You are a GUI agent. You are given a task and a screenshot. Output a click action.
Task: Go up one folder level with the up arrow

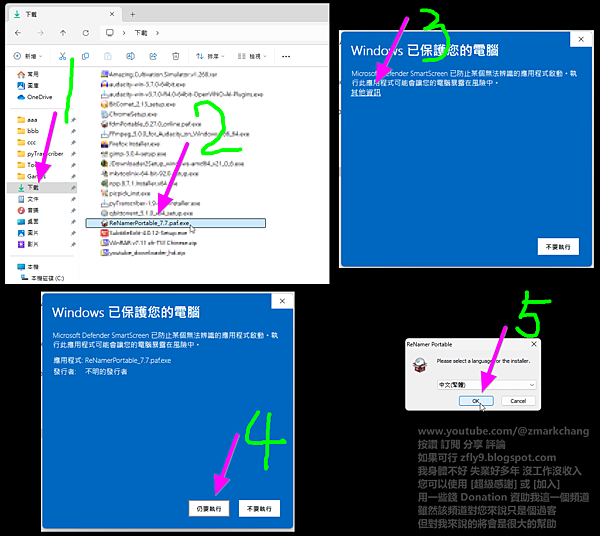tap(63, 33)
